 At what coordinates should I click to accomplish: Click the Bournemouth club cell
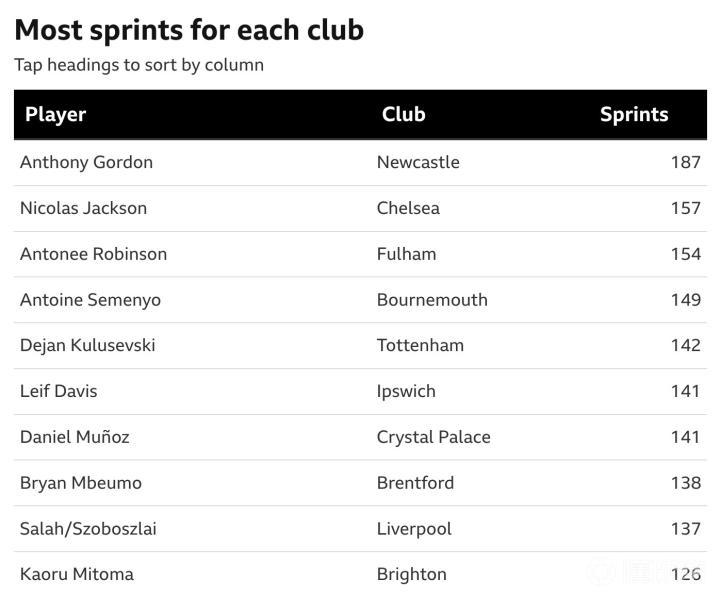pos(432,300)
